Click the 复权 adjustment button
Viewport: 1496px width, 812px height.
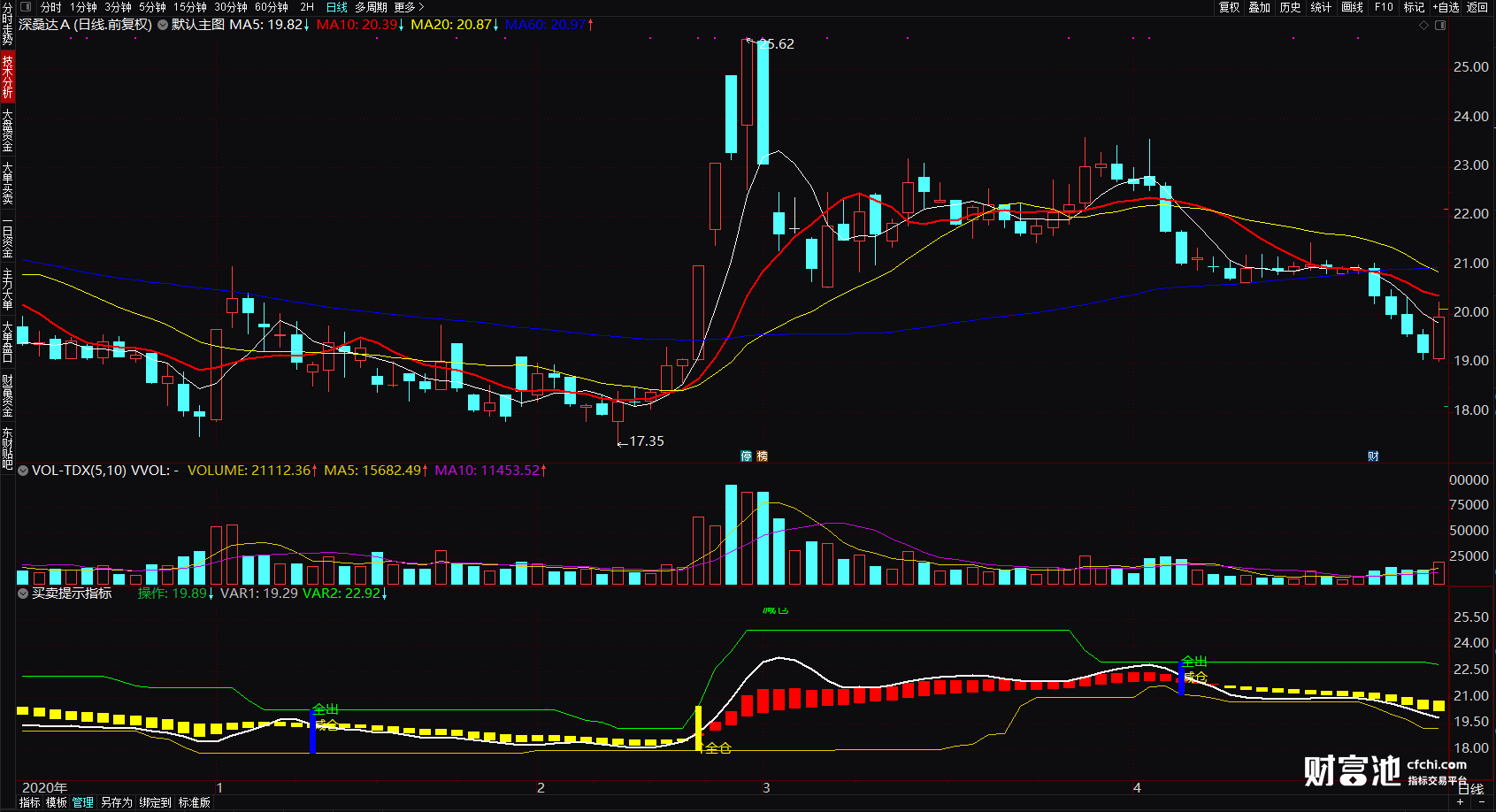1230,7
